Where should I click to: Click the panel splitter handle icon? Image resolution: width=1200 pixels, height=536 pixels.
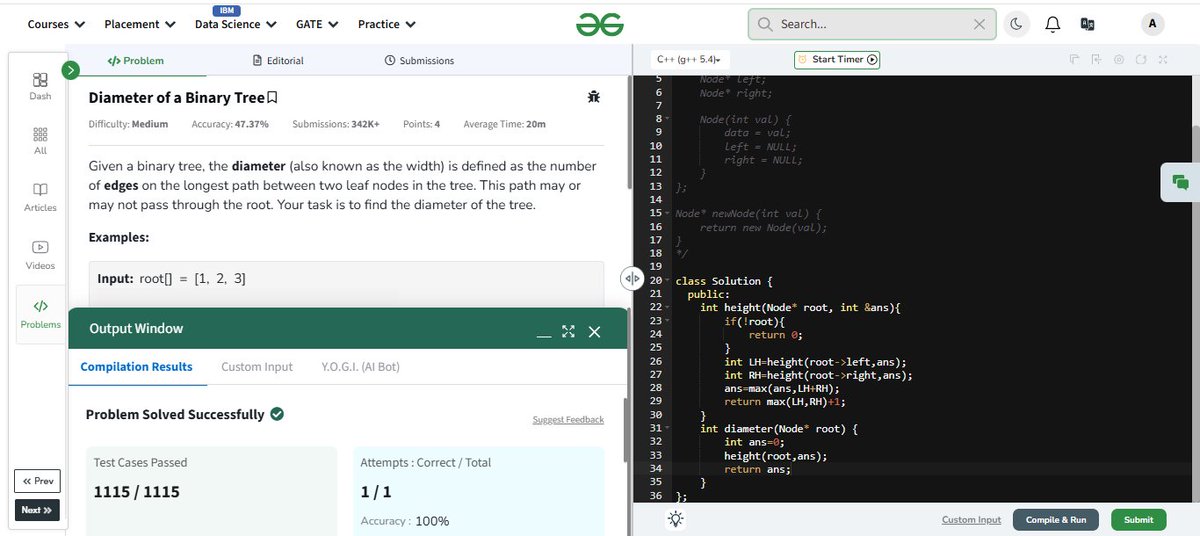tap(631, 278)
